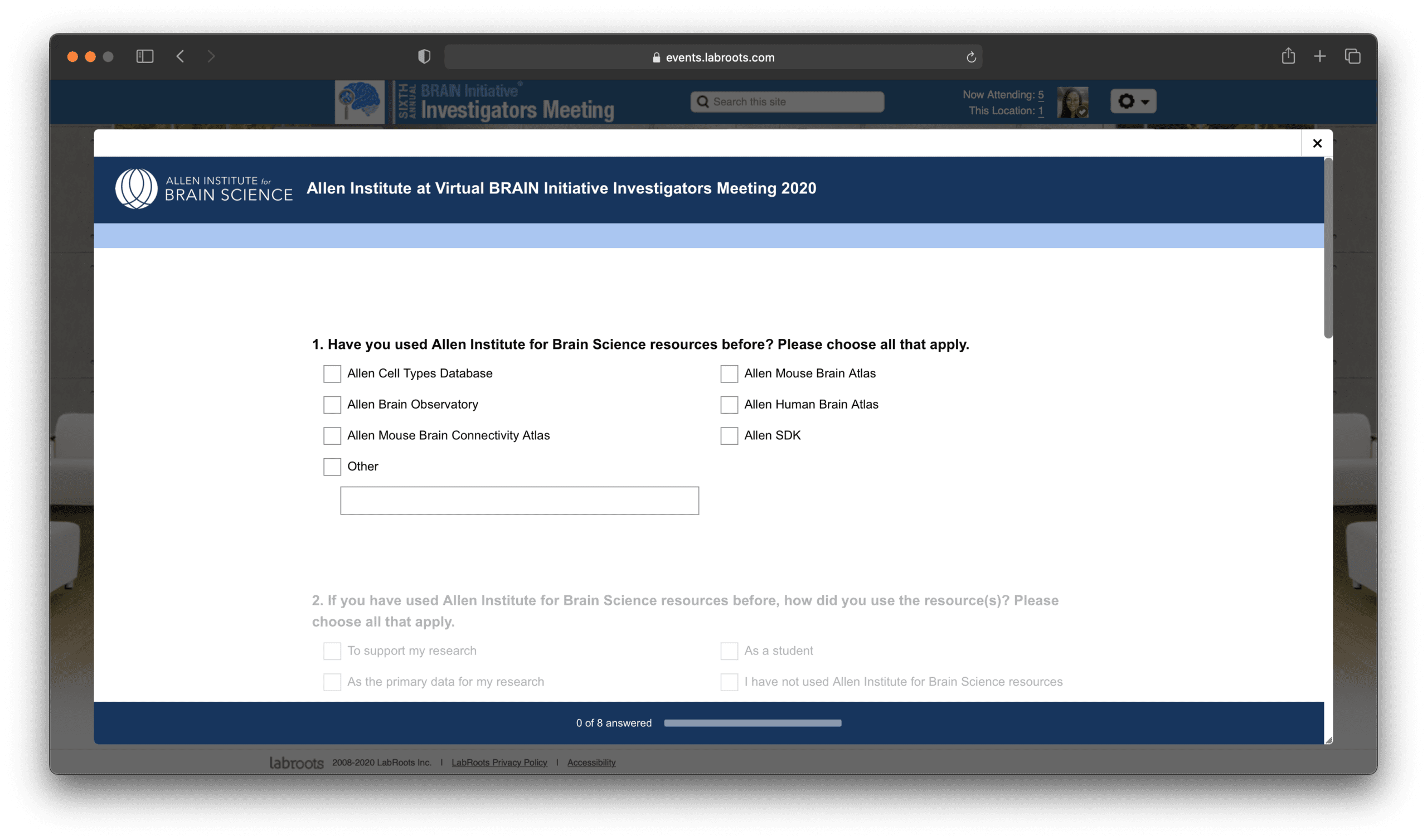Check As the primary data for my research

(332, 682)
